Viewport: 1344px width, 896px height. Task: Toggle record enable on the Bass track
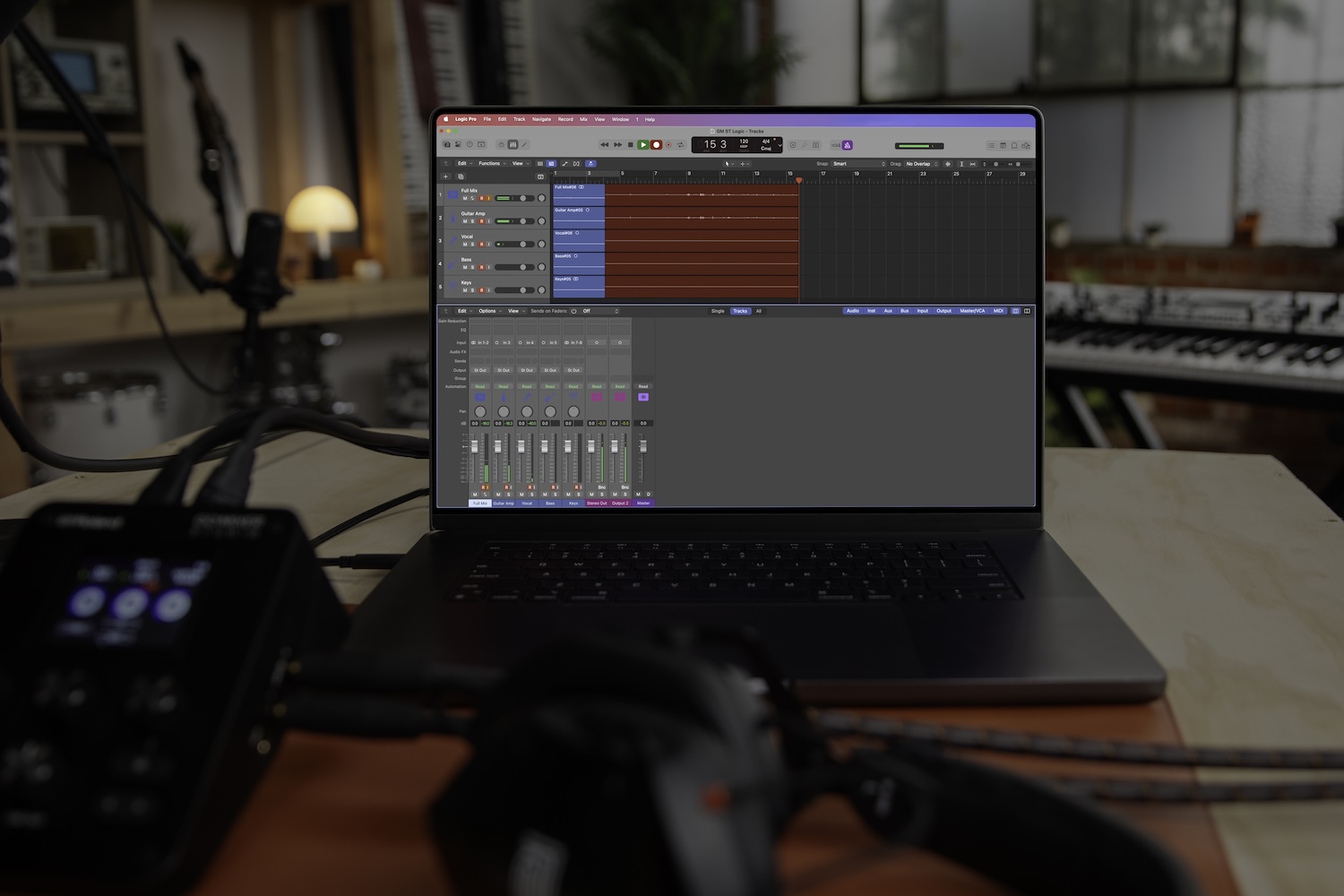(x=481, y=267)
